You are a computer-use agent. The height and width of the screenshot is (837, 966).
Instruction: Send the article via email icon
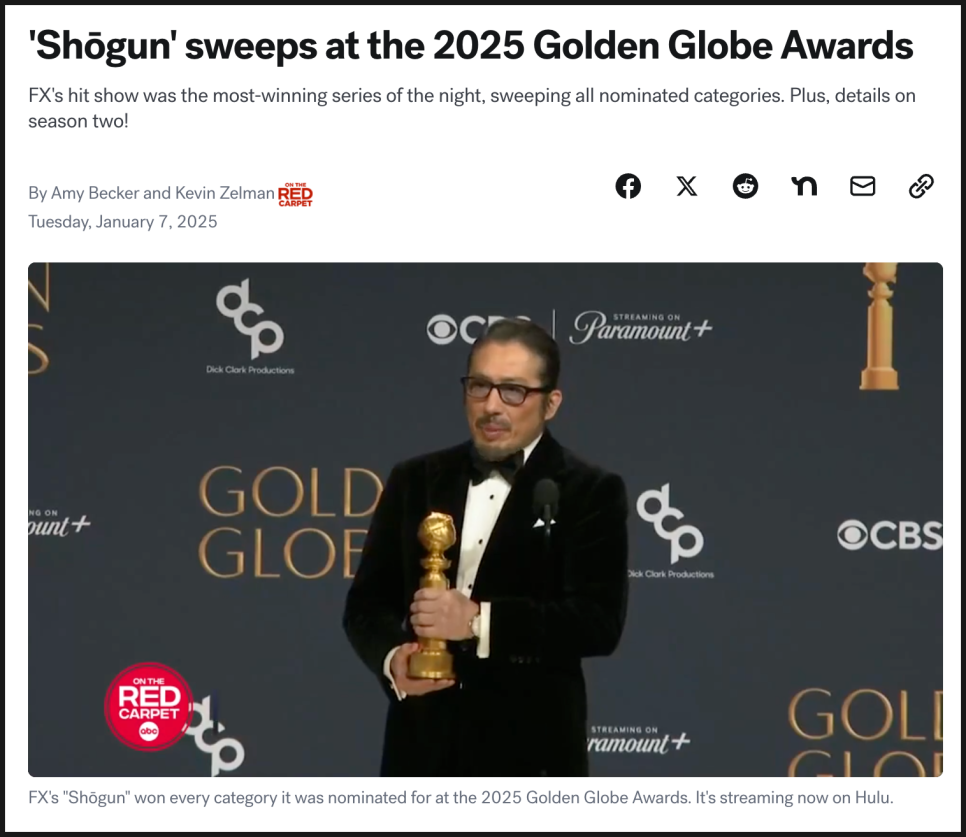(862, 186)
